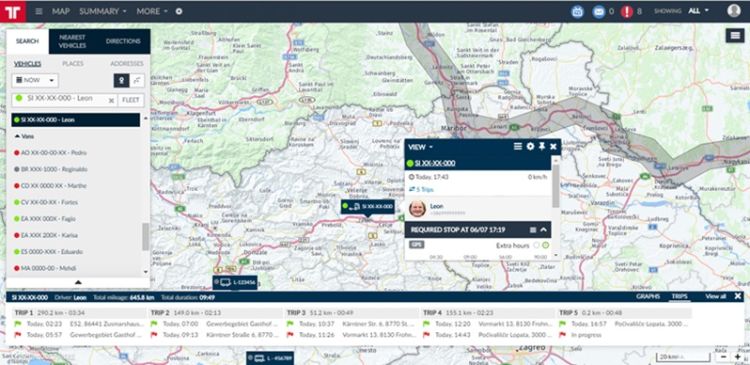Viewport: 750px width, 365px height.
Task: Open the MAP view
Action: (61, 11)
